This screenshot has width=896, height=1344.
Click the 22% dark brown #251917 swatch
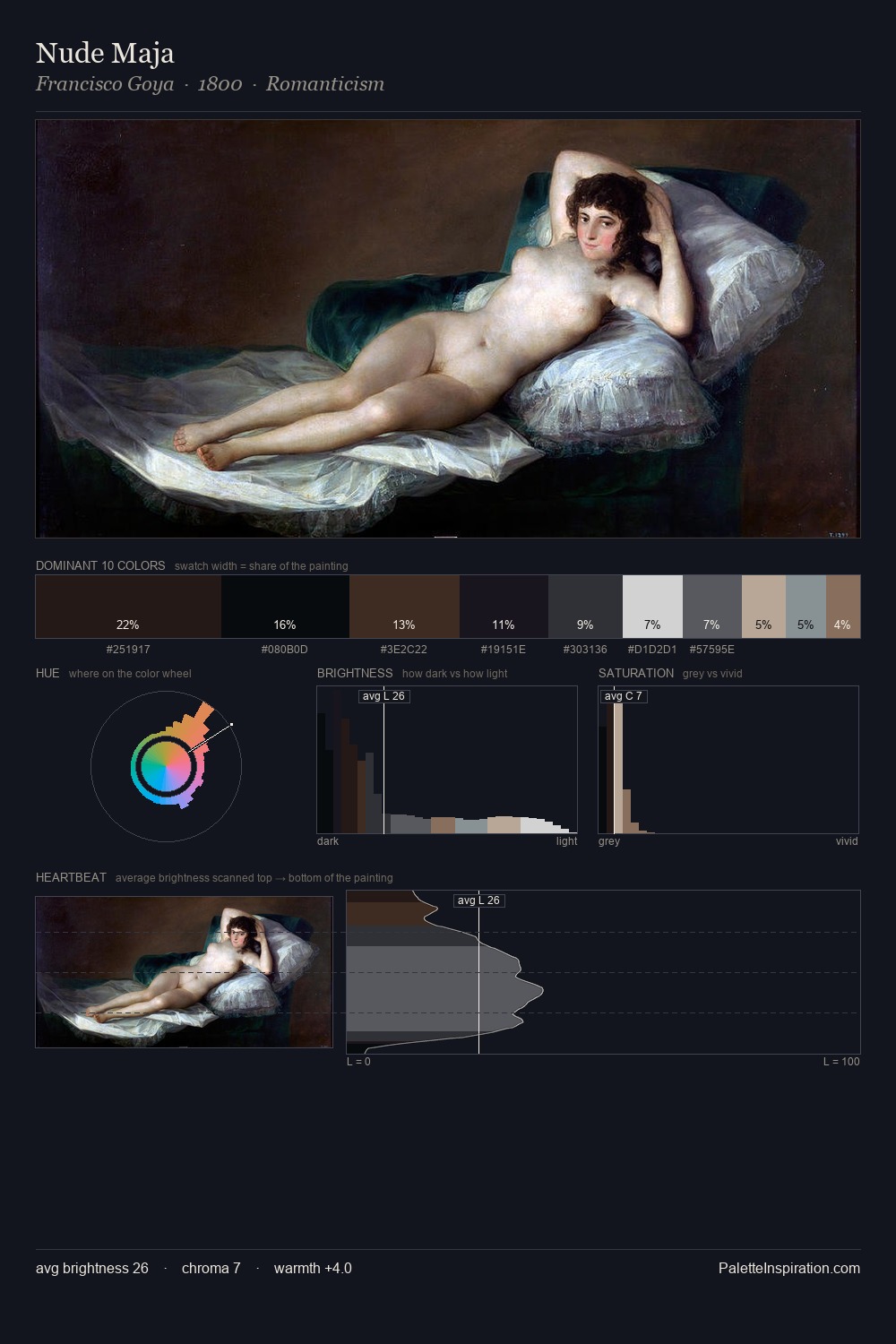[x=128, y=607]
